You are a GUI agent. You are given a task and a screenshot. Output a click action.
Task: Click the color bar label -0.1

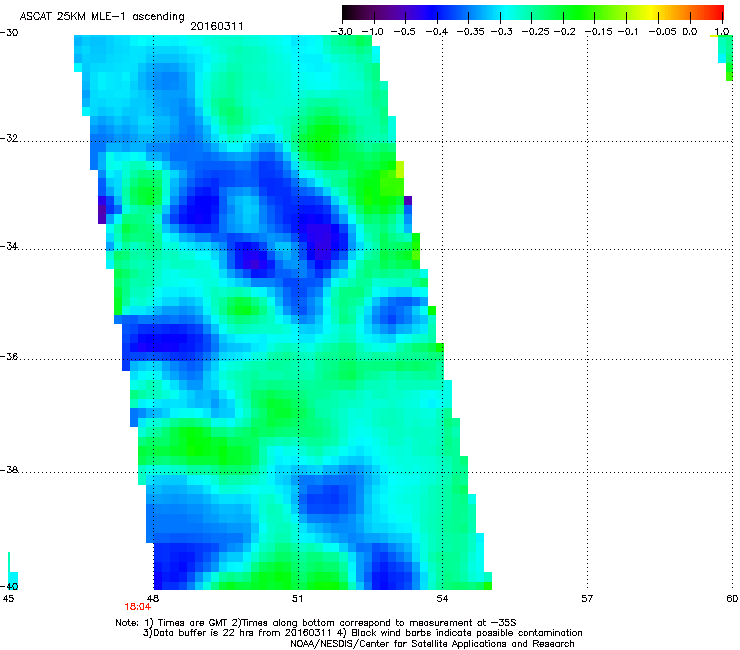point(628,32)
